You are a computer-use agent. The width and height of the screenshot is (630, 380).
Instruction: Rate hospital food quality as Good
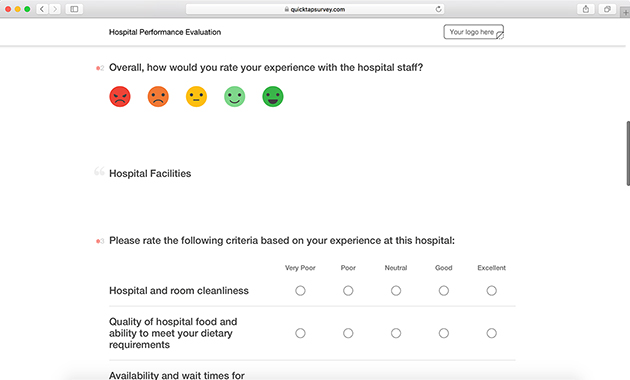(x=444, y=333)
